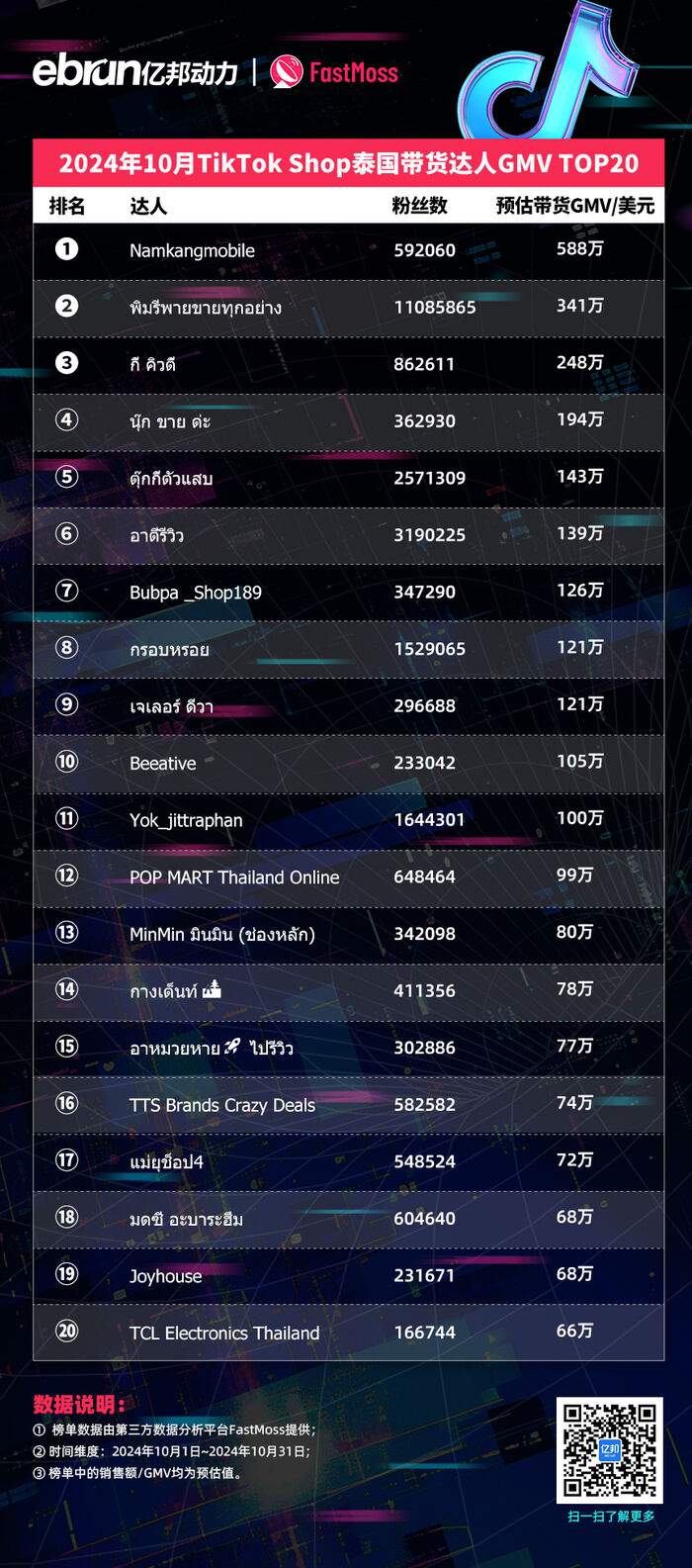692x1568 pixels.
Task: Click TCL Electronics Thailand name
Action: coord(224,1334)
